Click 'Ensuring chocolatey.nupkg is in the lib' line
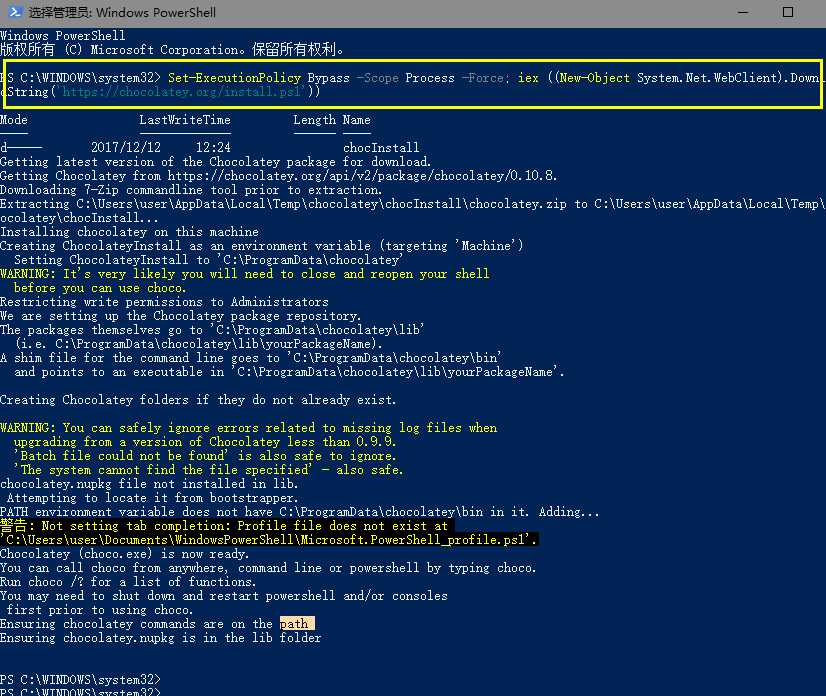Image resolution: width=826 pixels, height=696 pixels. [161, 638]
